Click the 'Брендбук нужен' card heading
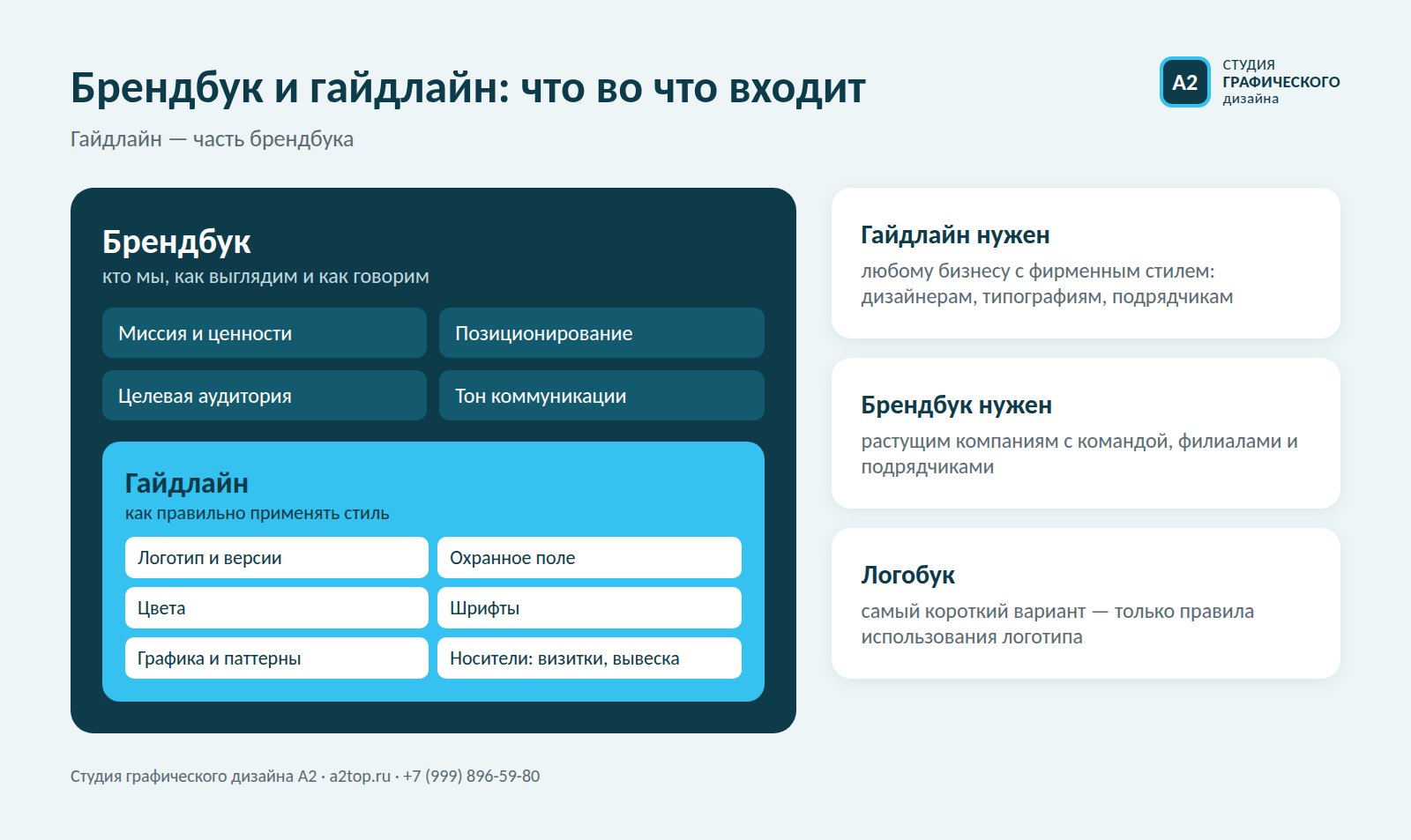This screenshot has height=840, width=1411. [956, 405]
